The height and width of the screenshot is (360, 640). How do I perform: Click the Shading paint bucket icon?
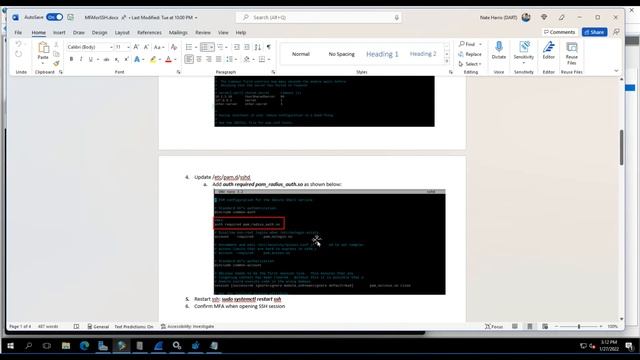pyautogui.click(x=247, y=60)
